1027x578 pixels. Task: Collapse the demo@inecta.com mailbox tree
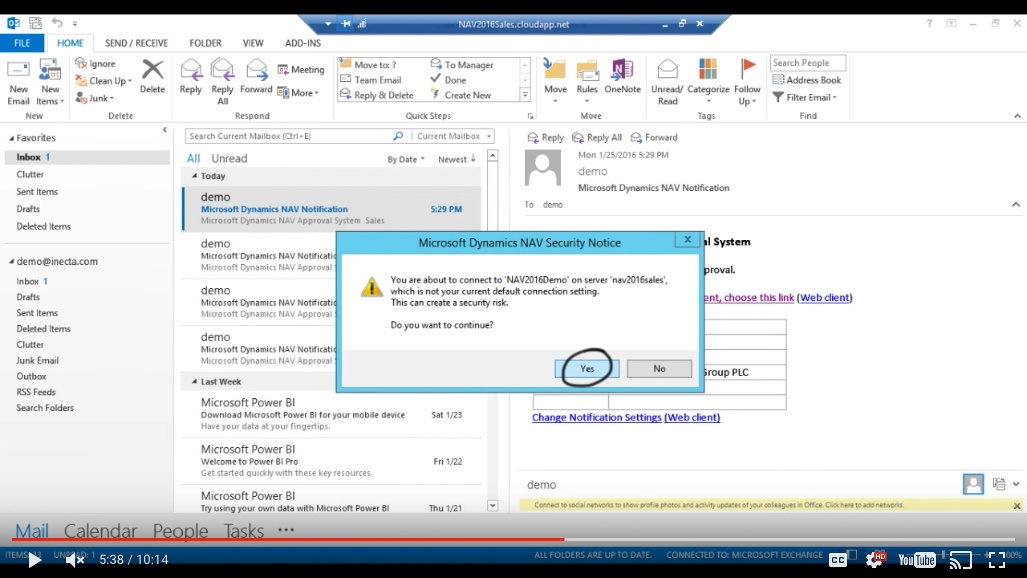(x=11, y=261)
